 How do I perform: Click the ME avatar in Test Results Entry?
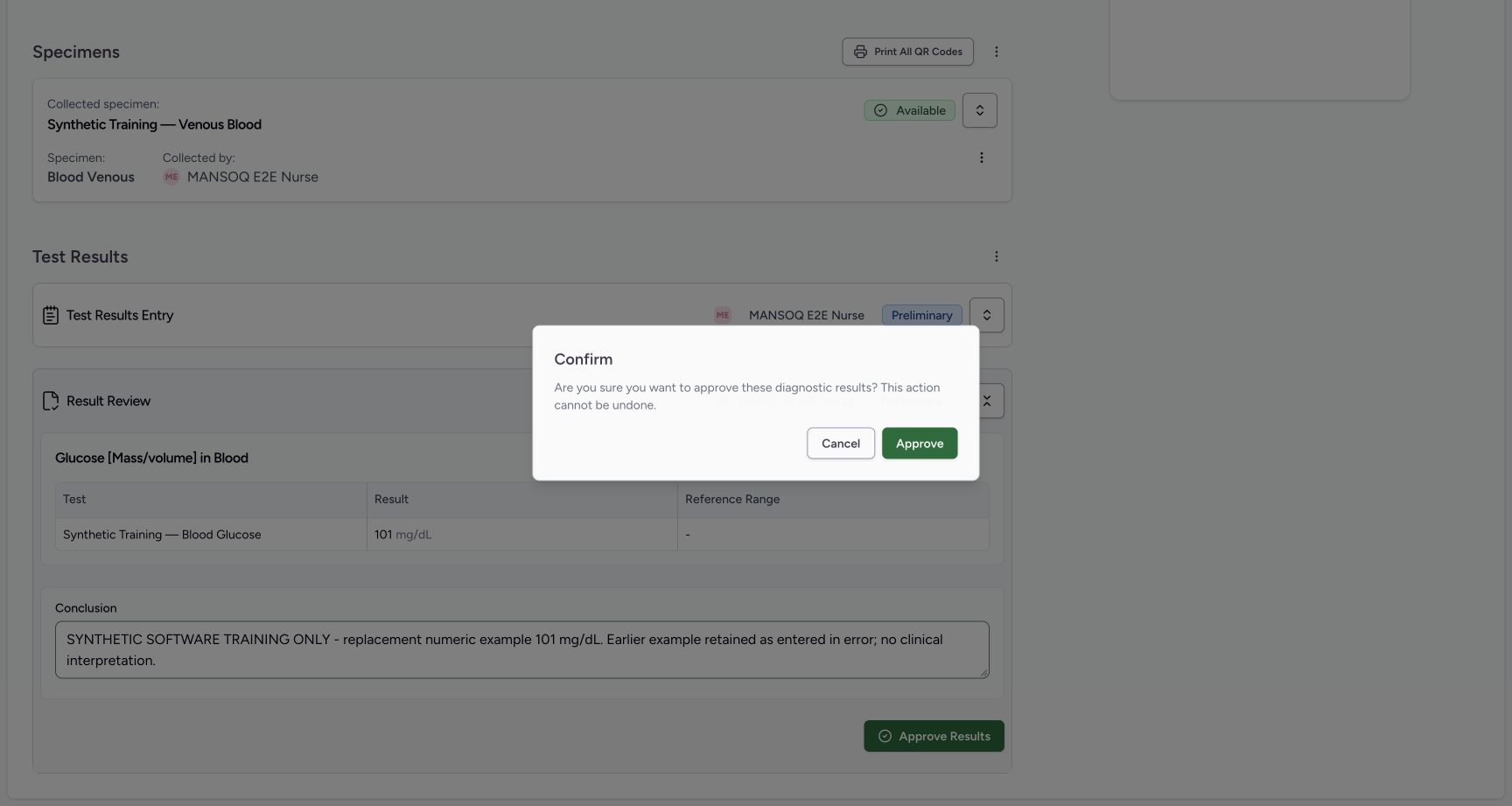coord(722,315)
